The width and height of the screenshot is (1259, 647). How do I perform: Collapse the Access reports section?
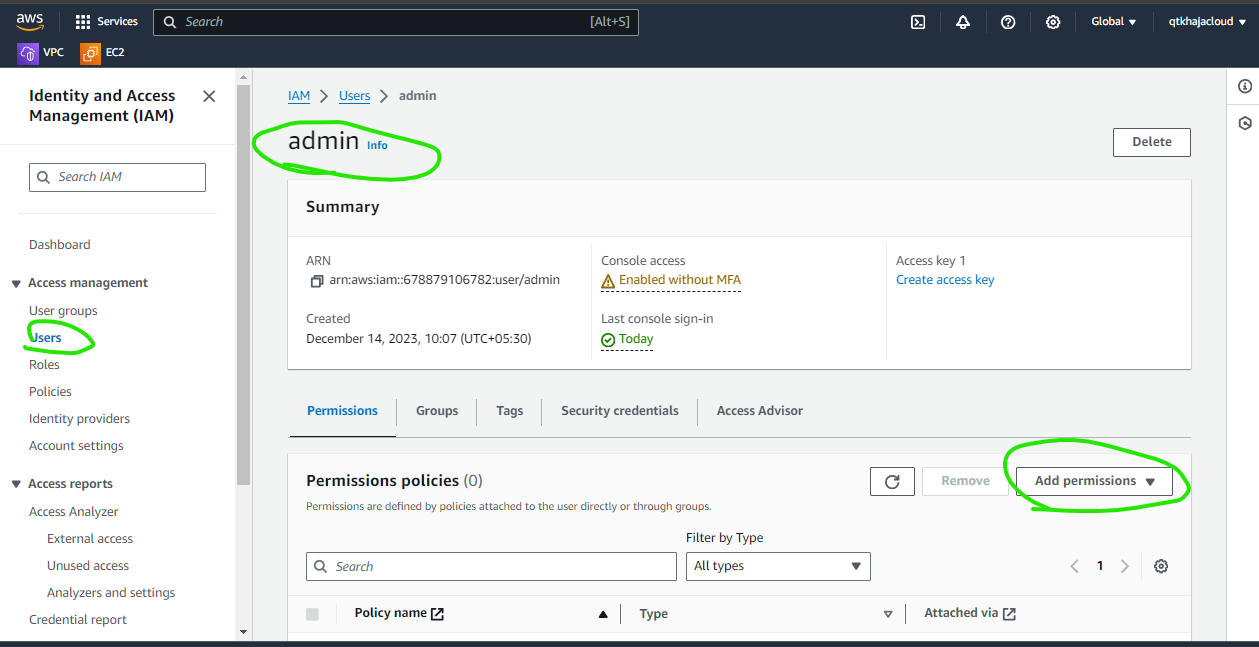pyautogui.click(x=16, y=485)
